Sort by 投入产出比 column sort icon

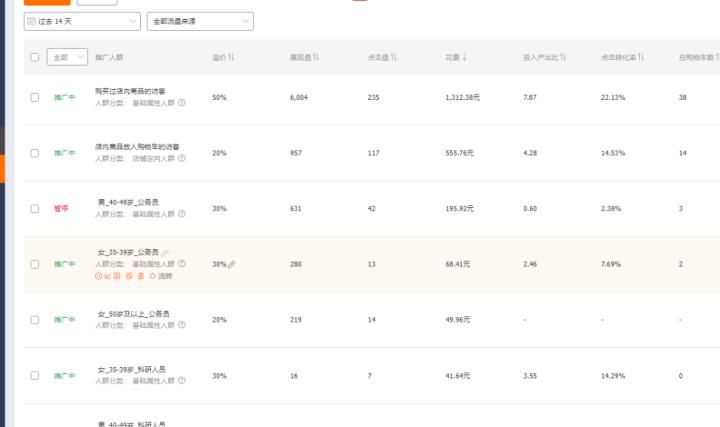(x=563, y=57)
